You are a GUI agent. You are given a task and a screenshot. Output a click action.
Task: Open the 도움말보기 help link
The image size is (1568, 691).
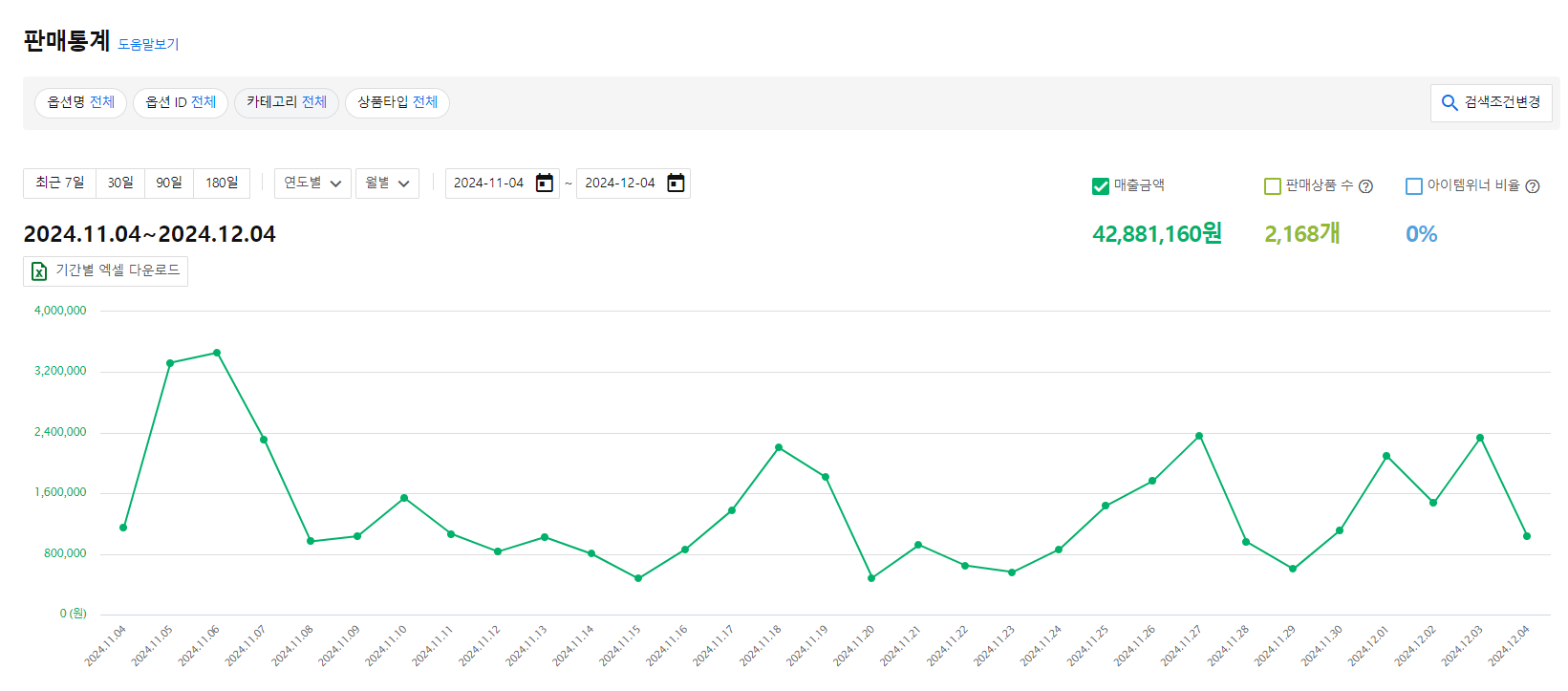pyautogui.click(x=148, y=44)
